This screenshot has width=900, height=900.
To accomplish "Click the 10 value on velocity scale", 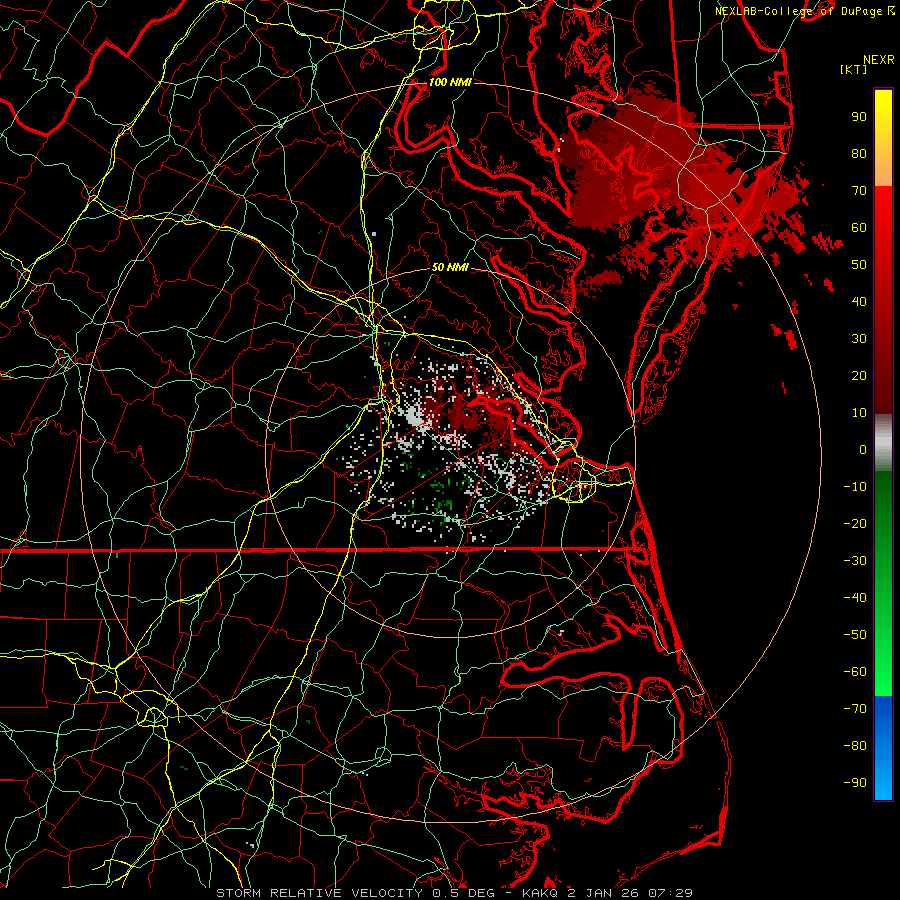I will click(x=859, y=413).
